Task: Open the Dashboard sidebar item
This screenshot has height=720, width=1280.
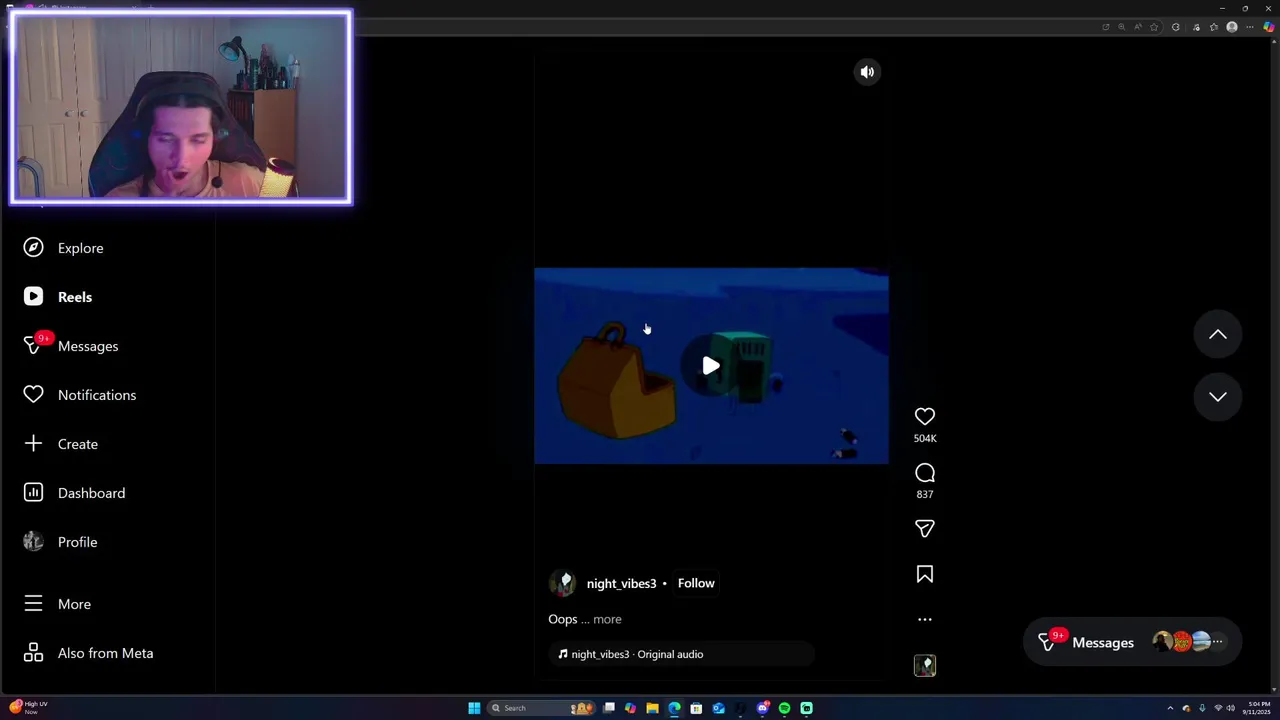Action: click(x=75, y=493)
